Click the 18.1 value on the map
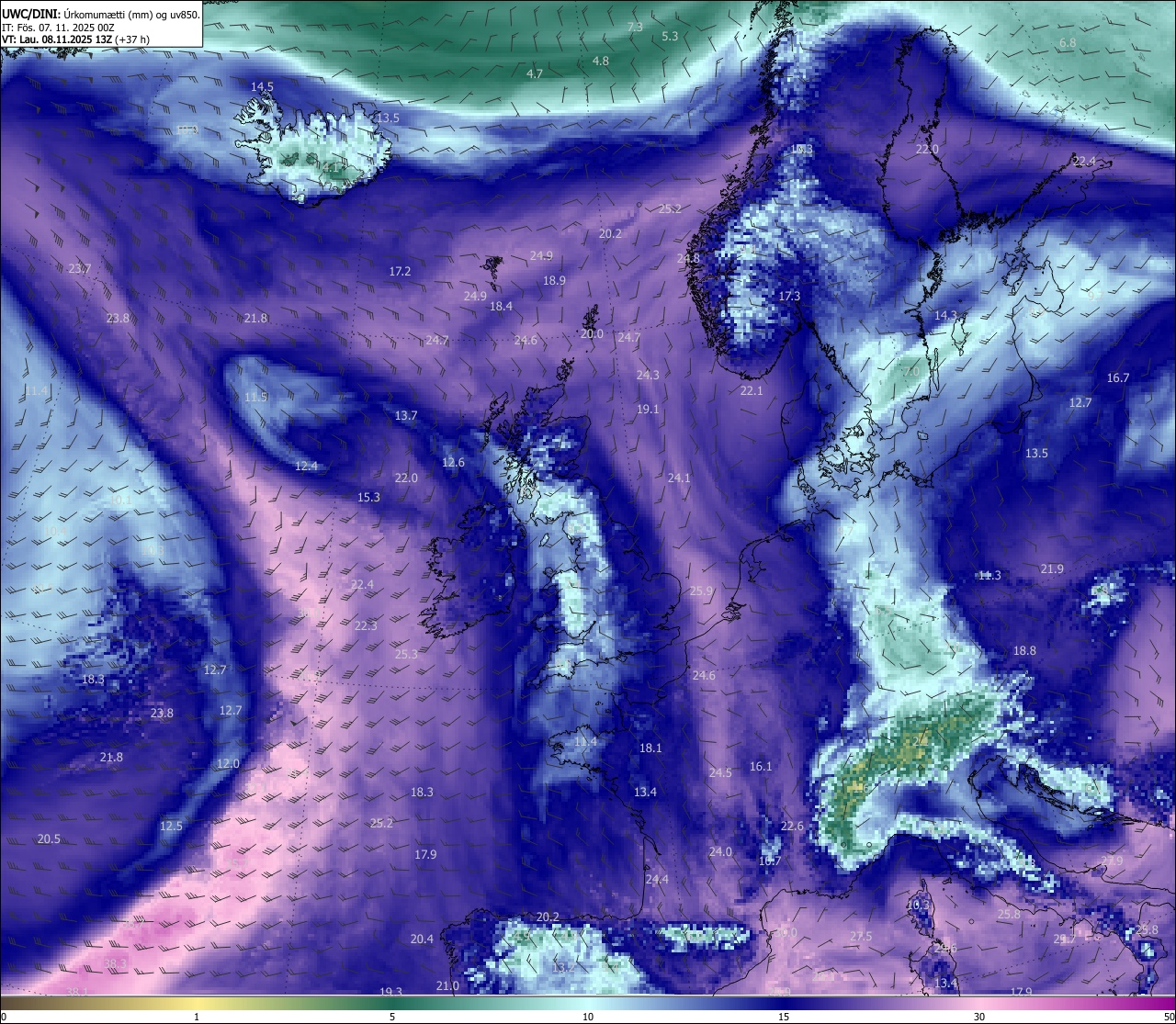Image resolution: width=1176 pixels, height=1024 pixels. click(650, 748)
